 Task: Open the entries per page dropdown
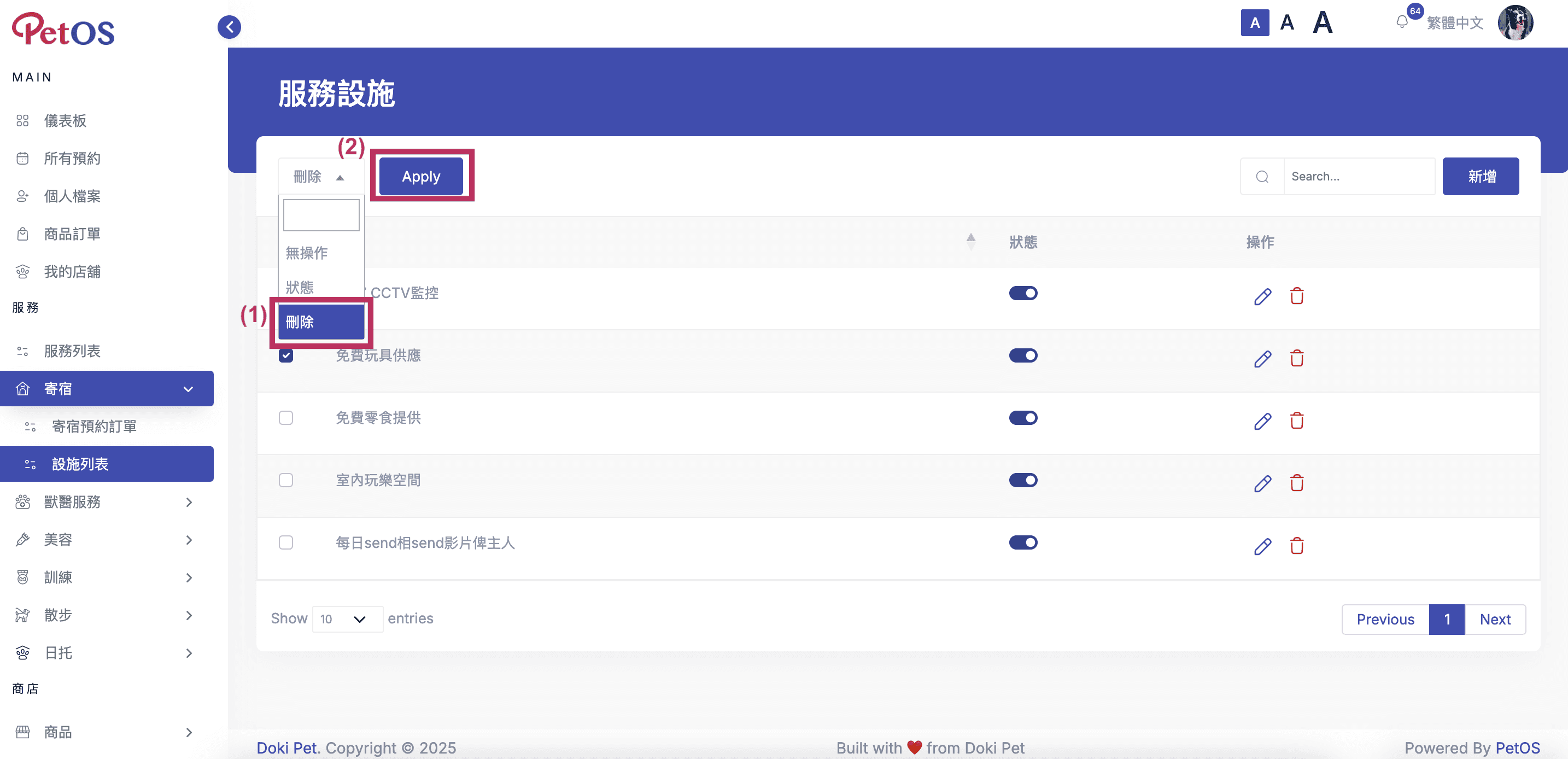347,619
